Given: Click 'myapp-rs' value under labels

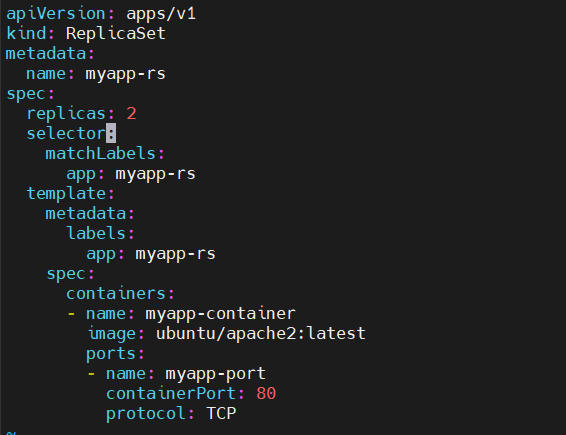Looking at the screenshot, I should coord(175,254).
